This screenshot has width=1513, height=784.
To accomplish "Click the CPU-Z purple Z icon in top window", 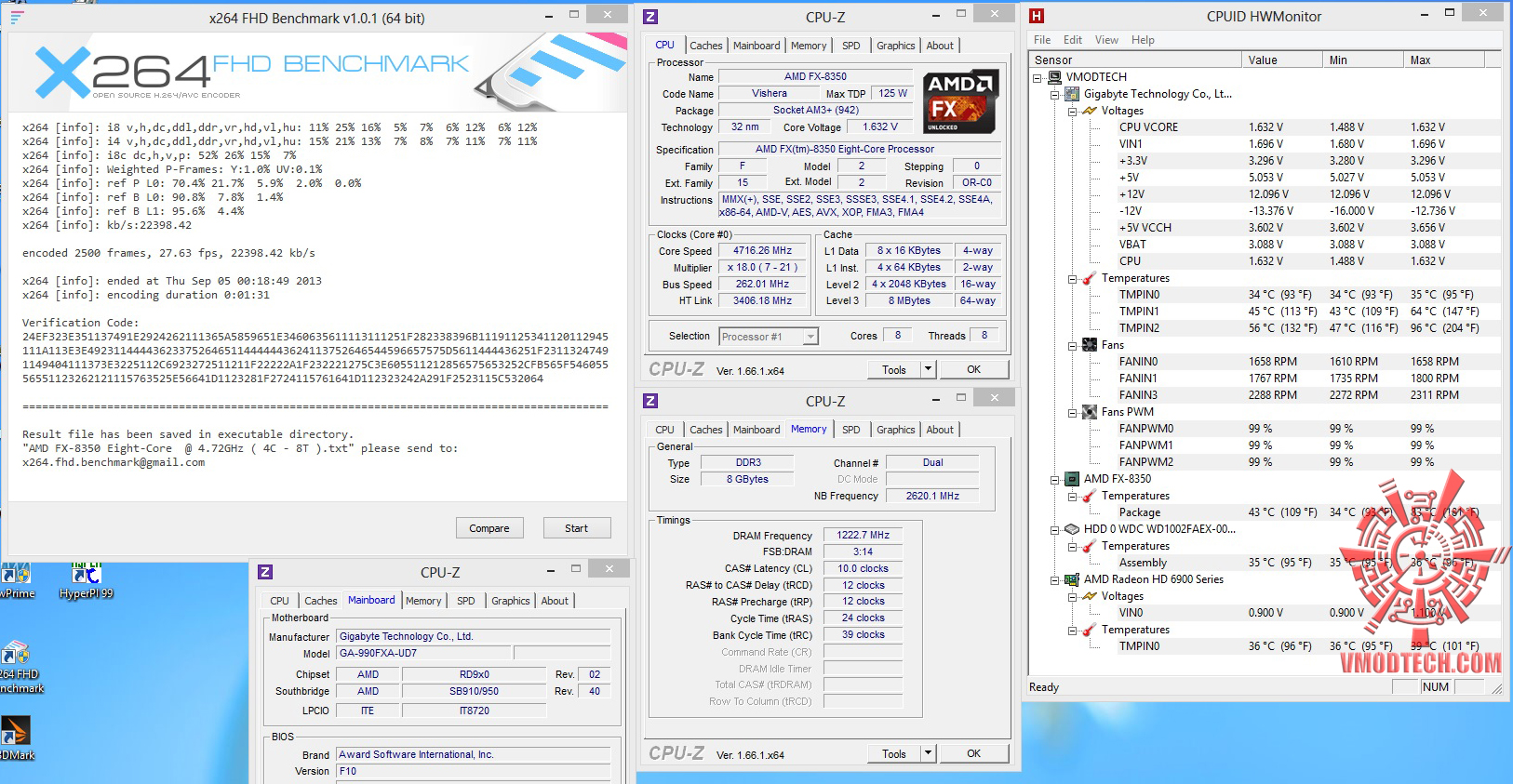I will (650, 17).
